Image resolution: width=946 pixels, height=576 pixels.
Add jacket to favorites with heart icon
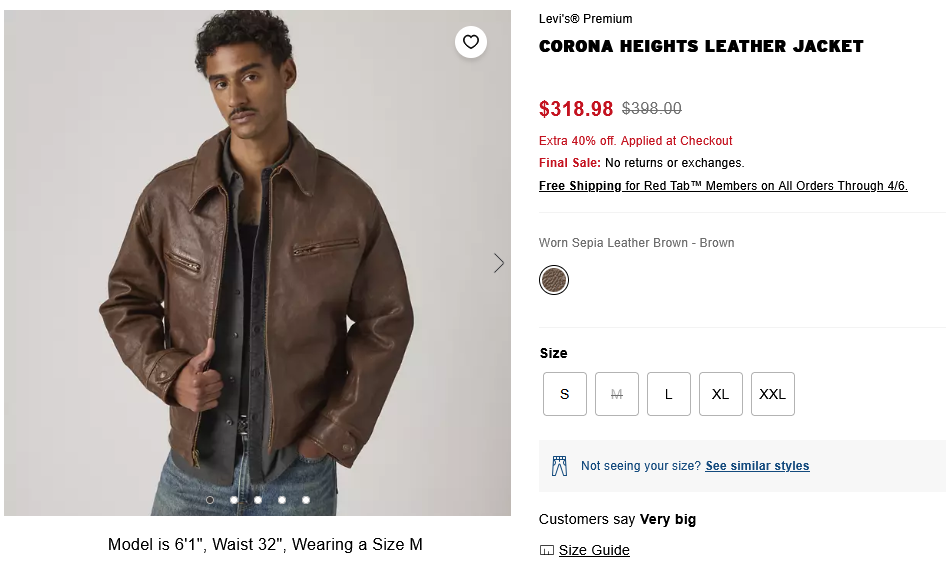coord(471,42)
